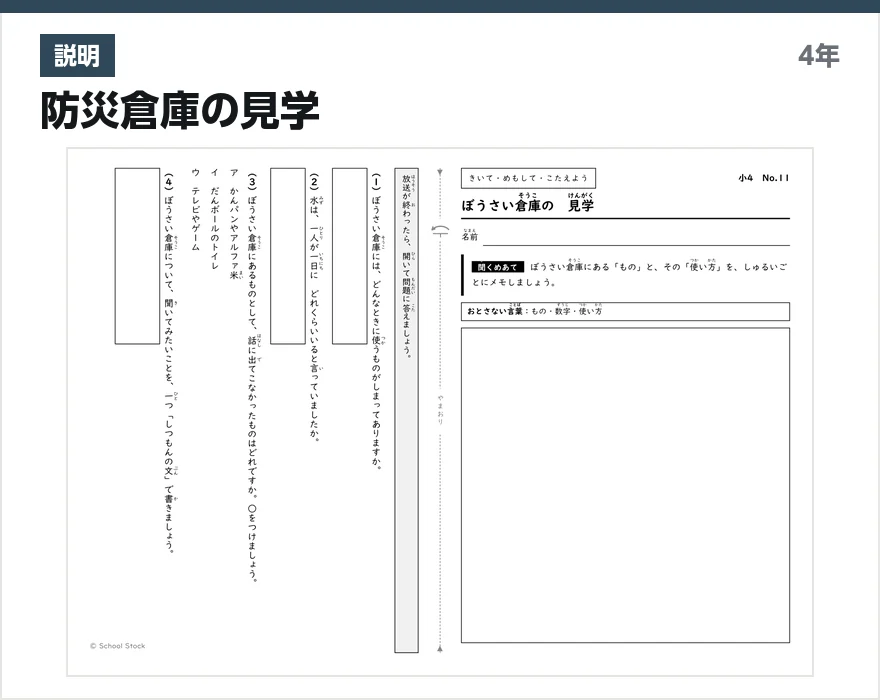Click the やまおり fold label
Screen dimensions: 880x700
pyautogui.click(x=441, y=409)
